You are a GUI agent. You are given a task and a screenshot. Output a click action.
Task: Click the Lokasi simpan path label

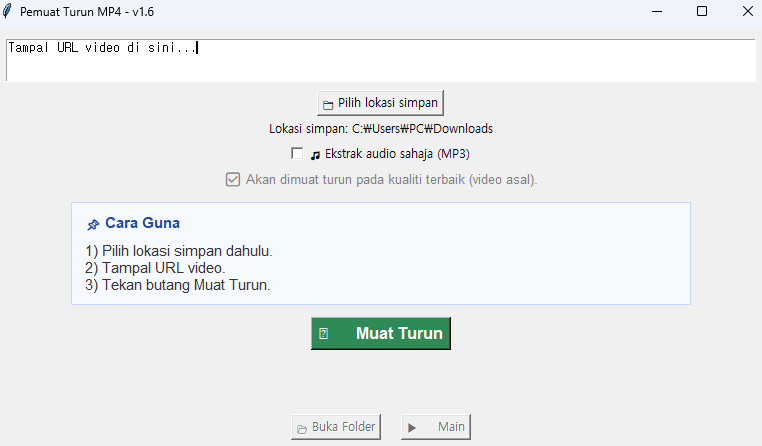(x=380, y=129)
